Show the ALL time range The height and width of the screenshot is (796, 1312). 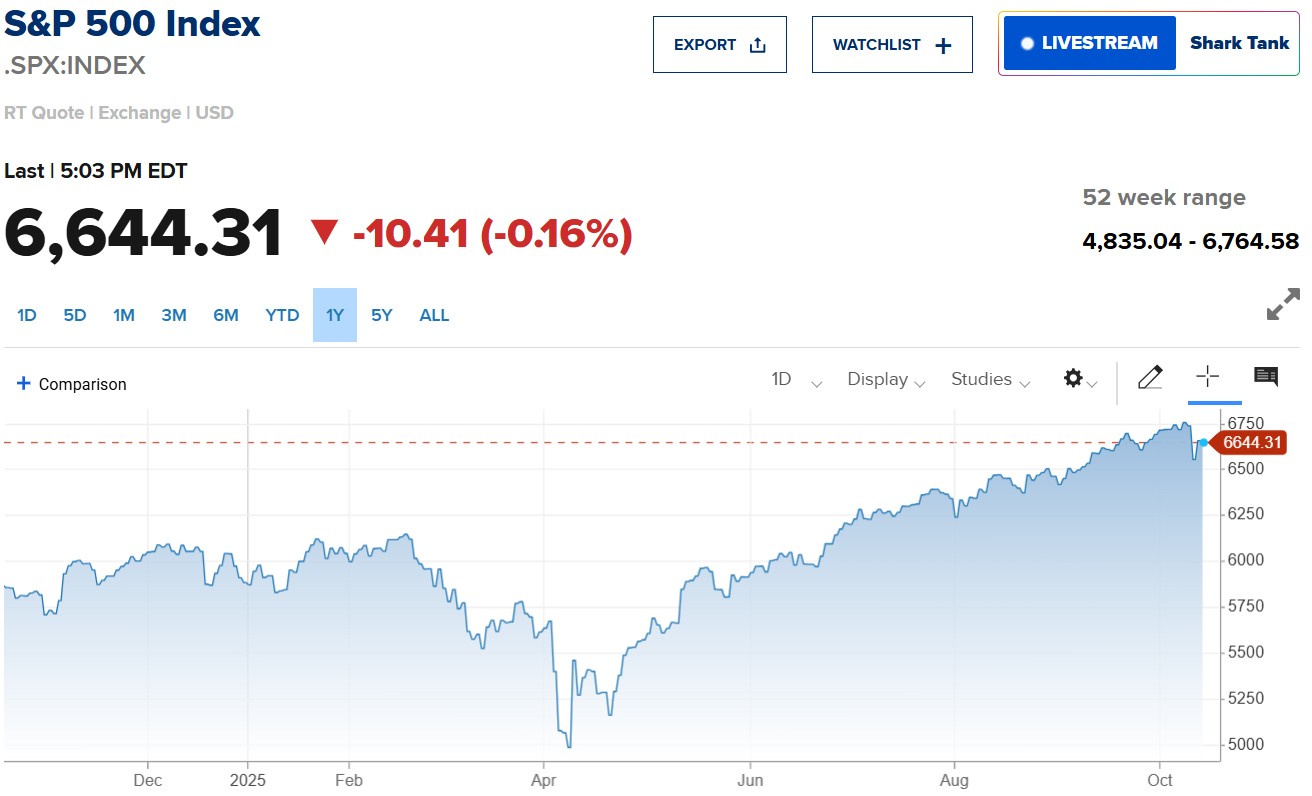(x=434, y=315)
